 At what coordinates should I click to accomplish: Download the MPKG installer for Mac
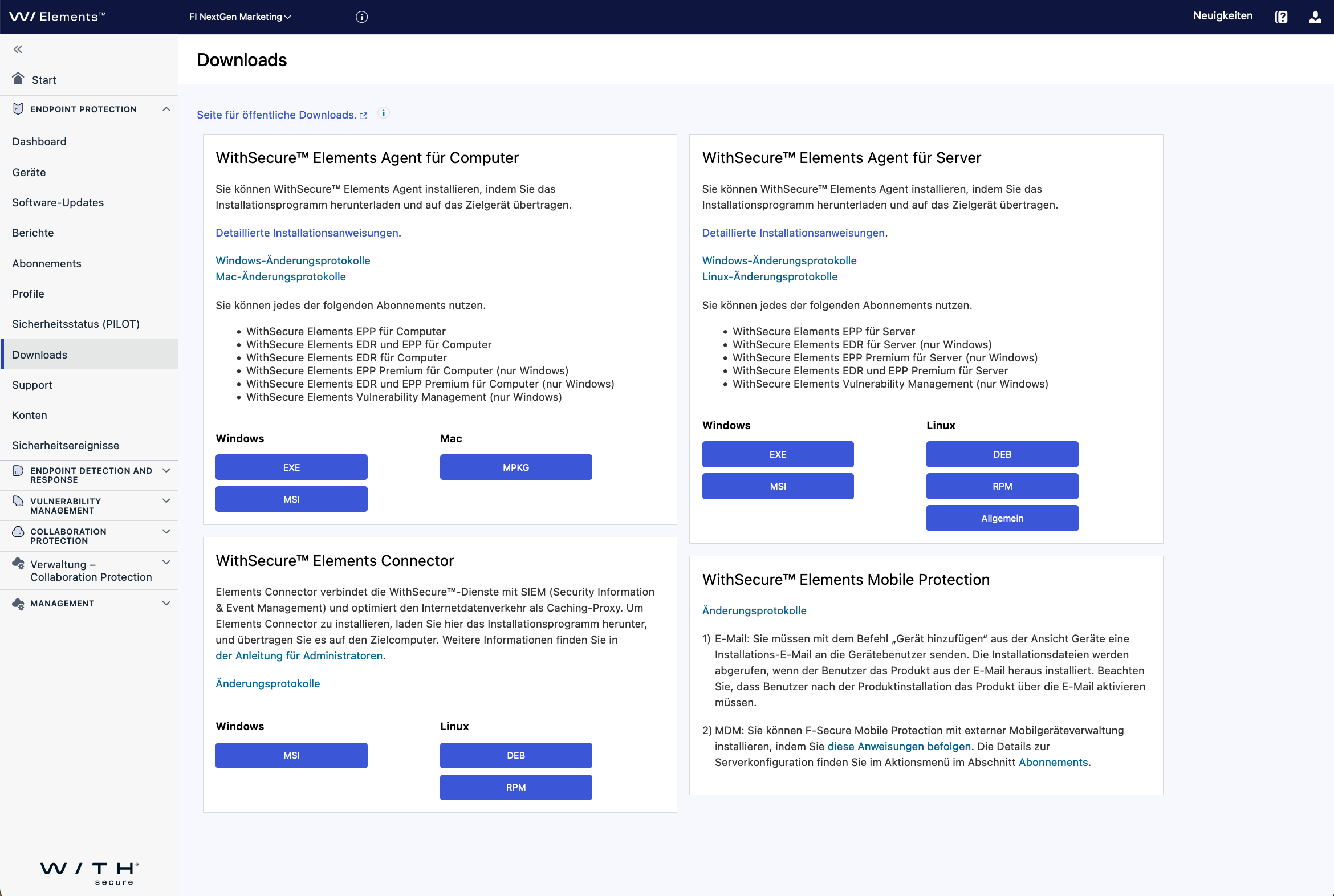pos(515,467)
